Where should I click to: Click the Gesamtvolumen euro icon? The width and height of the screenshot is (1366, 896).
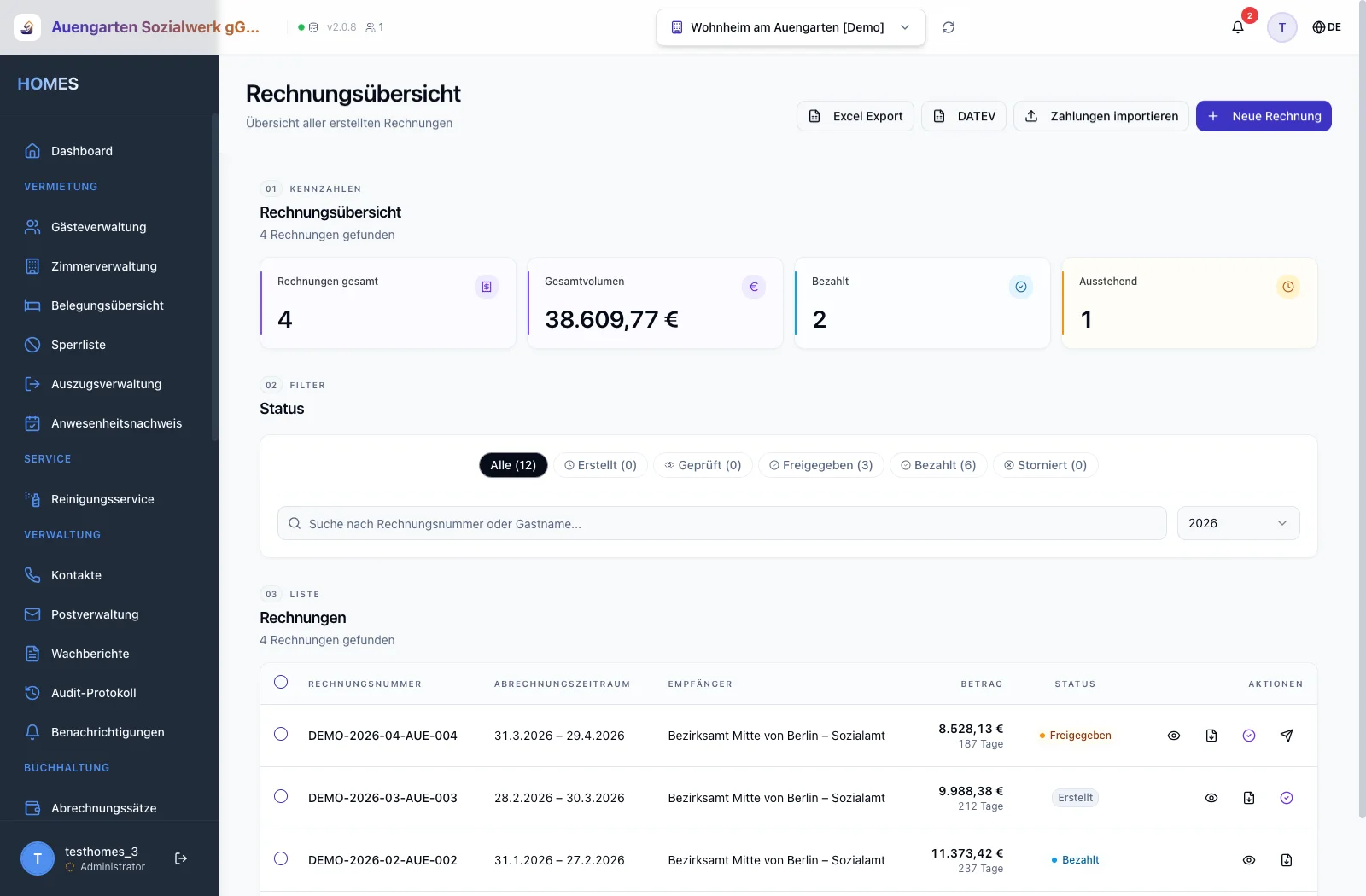coord(754,287)
